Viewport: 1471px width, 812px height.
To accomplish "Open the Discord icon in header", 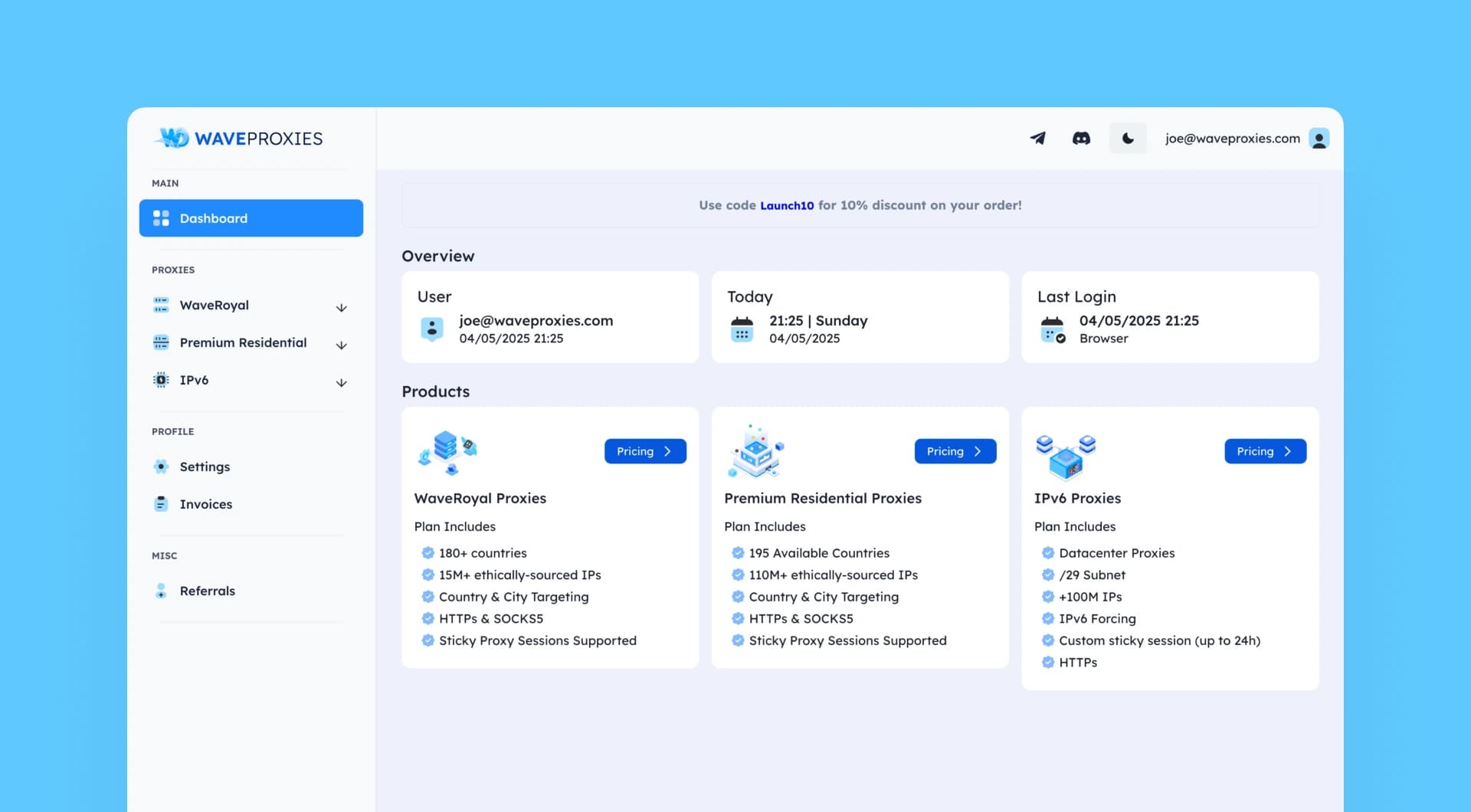I will [x=1081, y=139].
